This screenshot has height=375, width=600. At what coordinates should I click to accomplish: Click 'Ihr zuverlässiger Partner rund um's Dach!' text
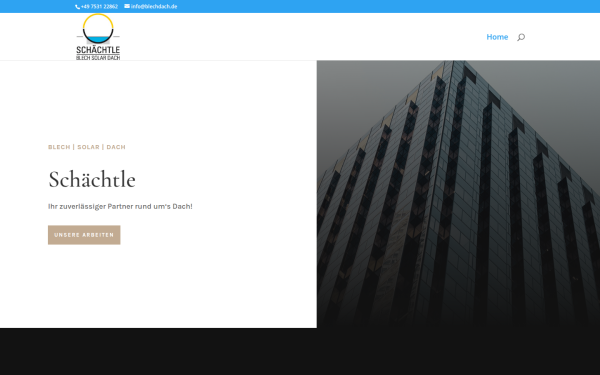pyautogui.click(x=120, y=206)
